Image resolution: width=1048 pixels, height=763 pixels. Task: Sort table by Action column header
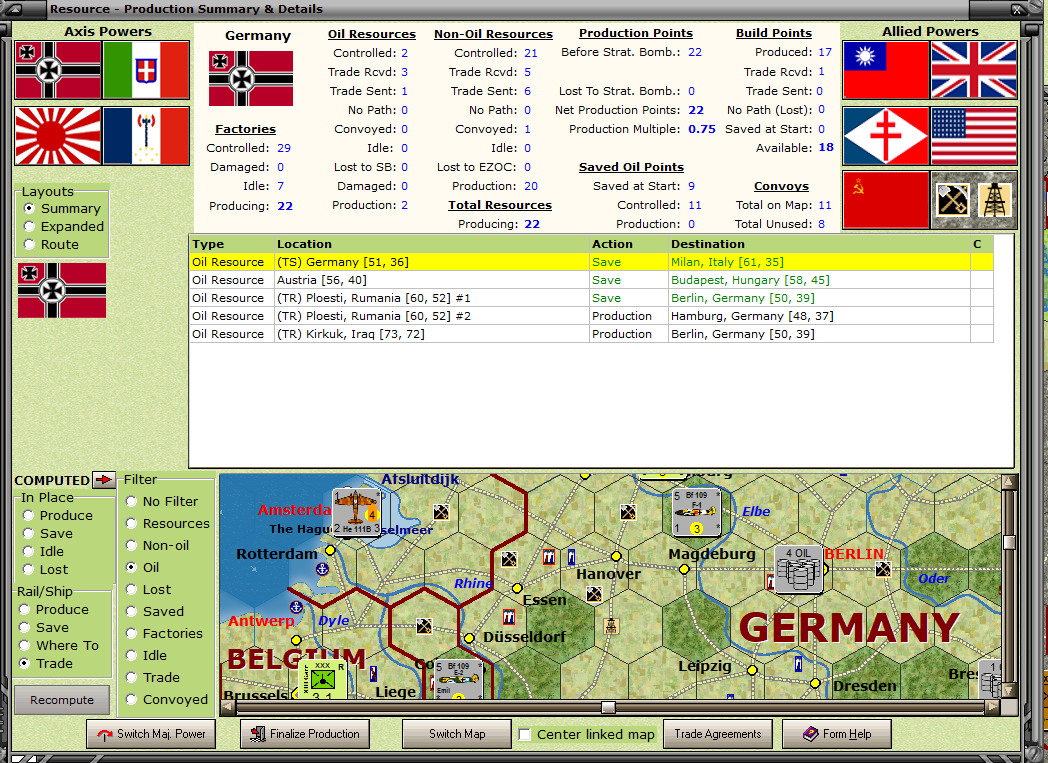click(628, 244)
